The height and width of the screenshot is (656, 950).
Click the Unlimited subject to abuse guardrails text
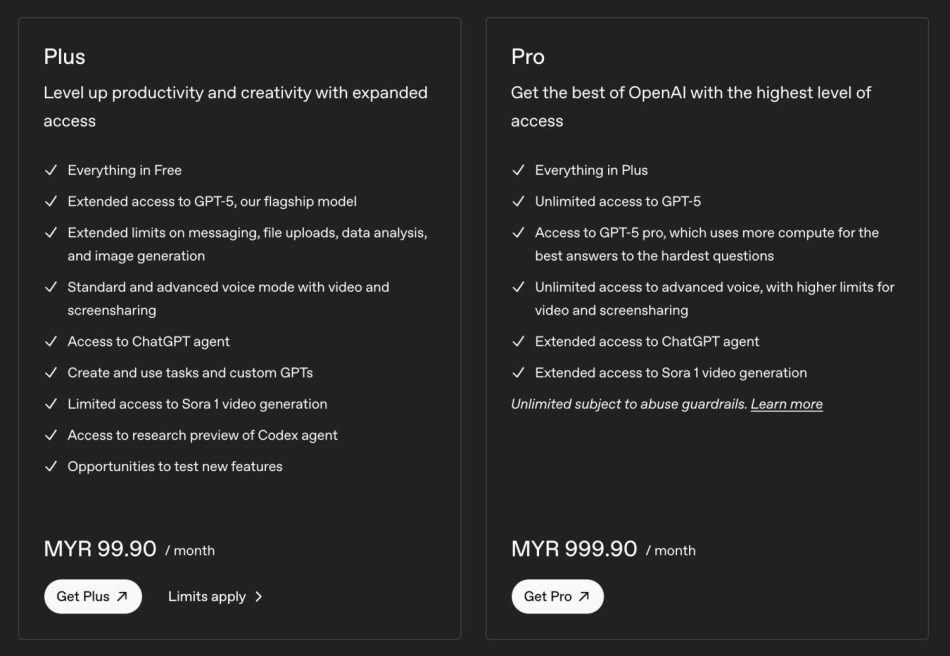(628, 403)
